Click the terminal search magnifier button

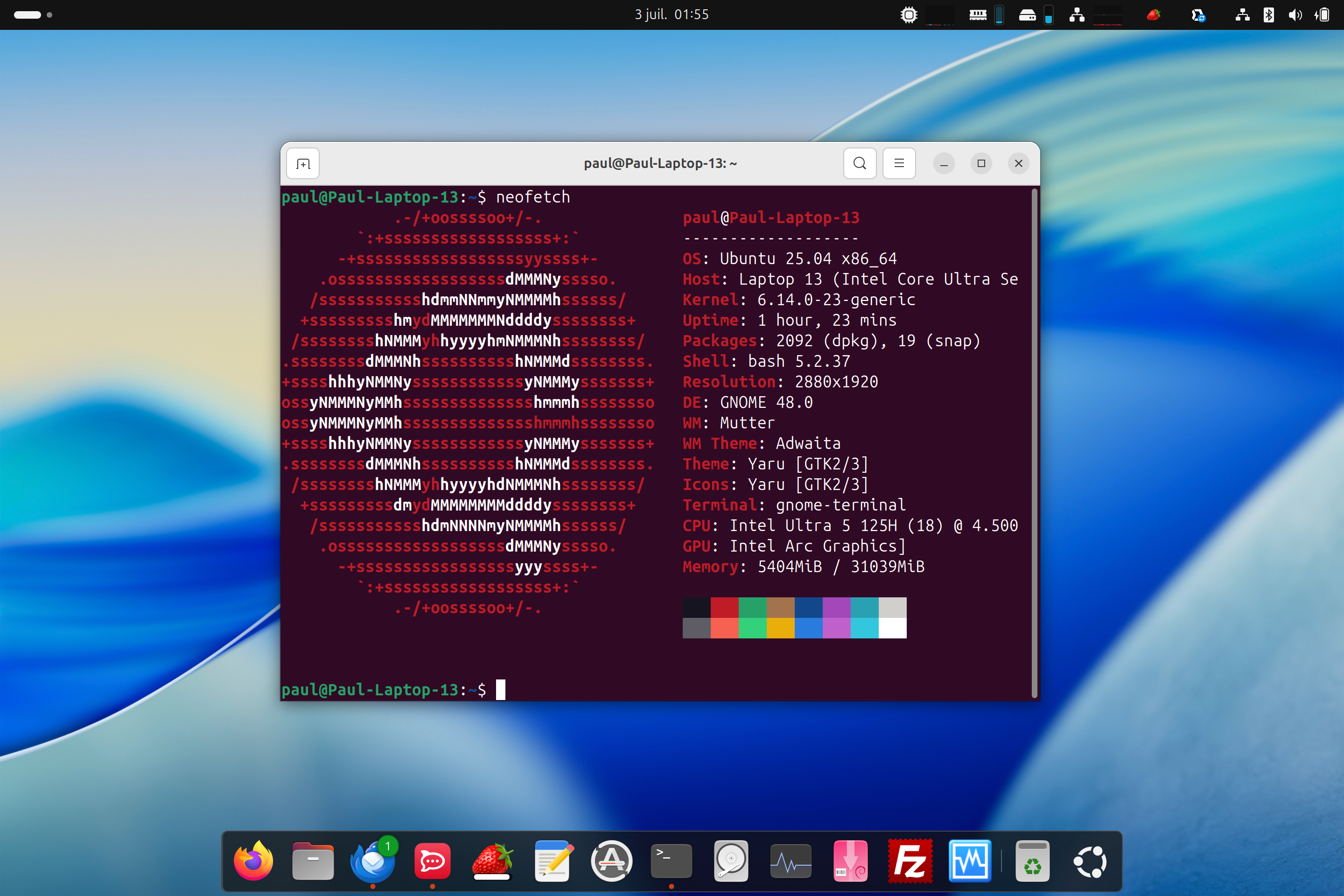(860, 163)
